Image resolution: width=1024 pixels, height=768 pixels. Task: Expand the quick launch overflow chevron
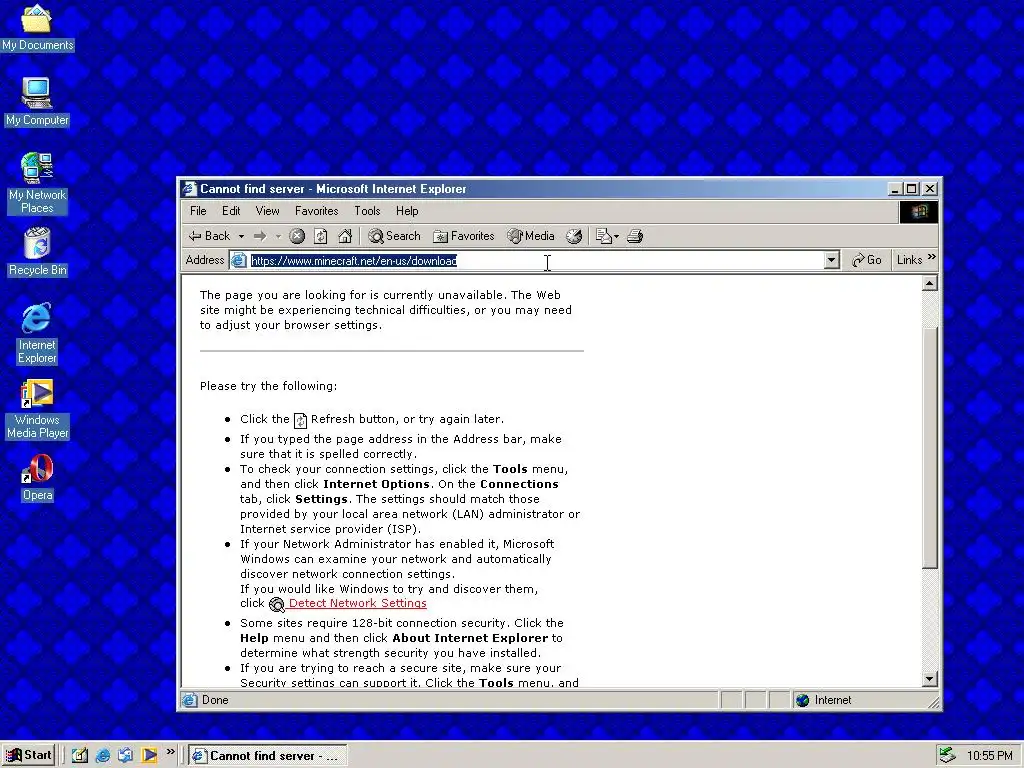[170, 752]
